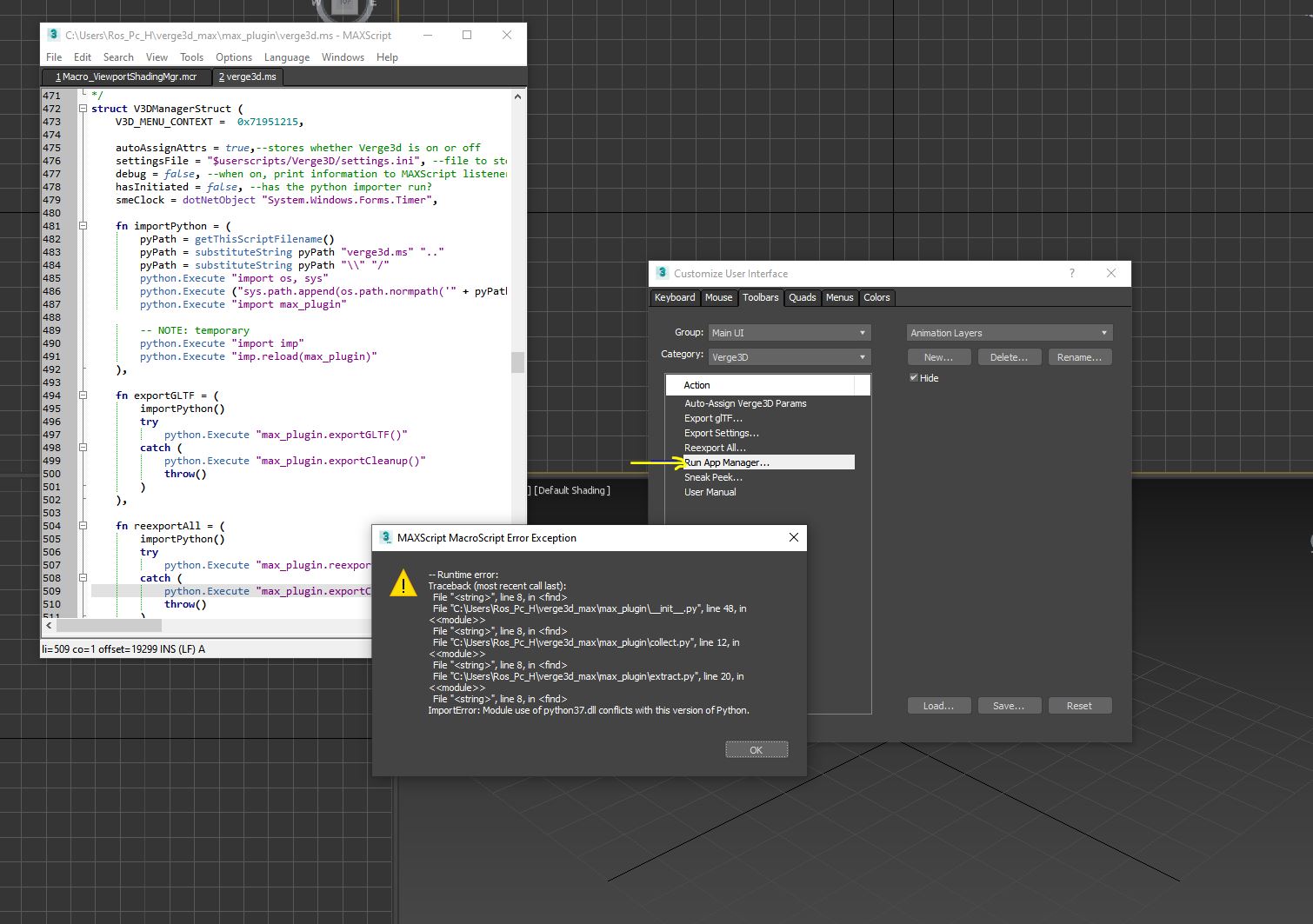Select Run App Manager... action
Screen dimensions: 1313x924
pos(769,462)
